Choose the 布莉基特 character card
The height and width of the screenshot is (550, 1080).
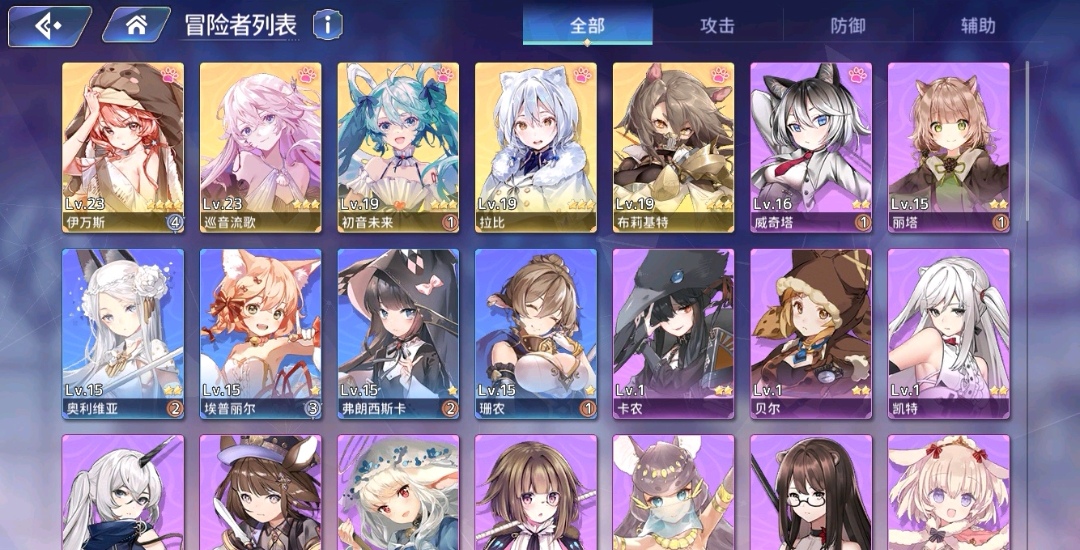pos(674,147)
